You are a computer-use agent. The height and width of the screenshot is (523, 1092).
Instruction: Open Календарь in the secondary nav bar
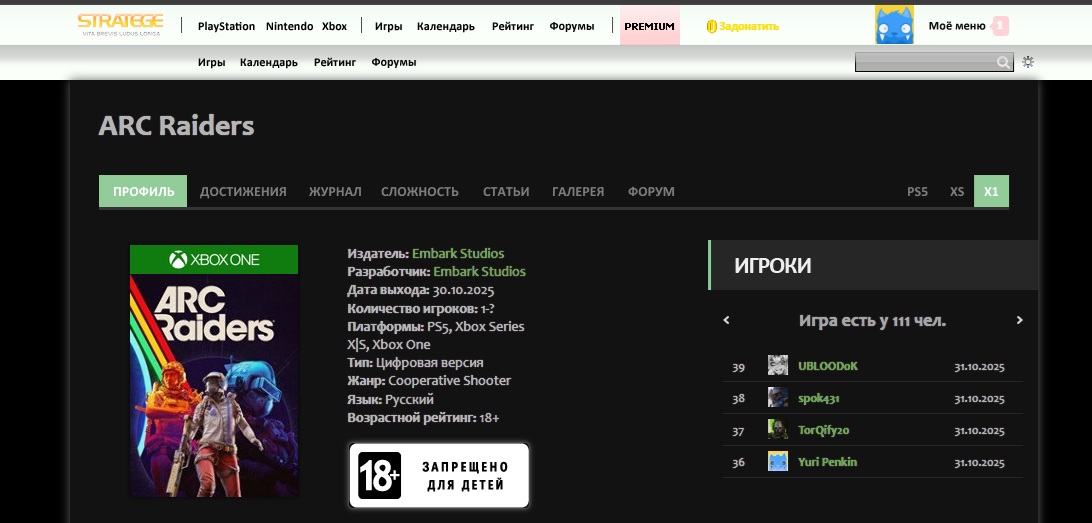pyautogui.click(x=269, y=62)
